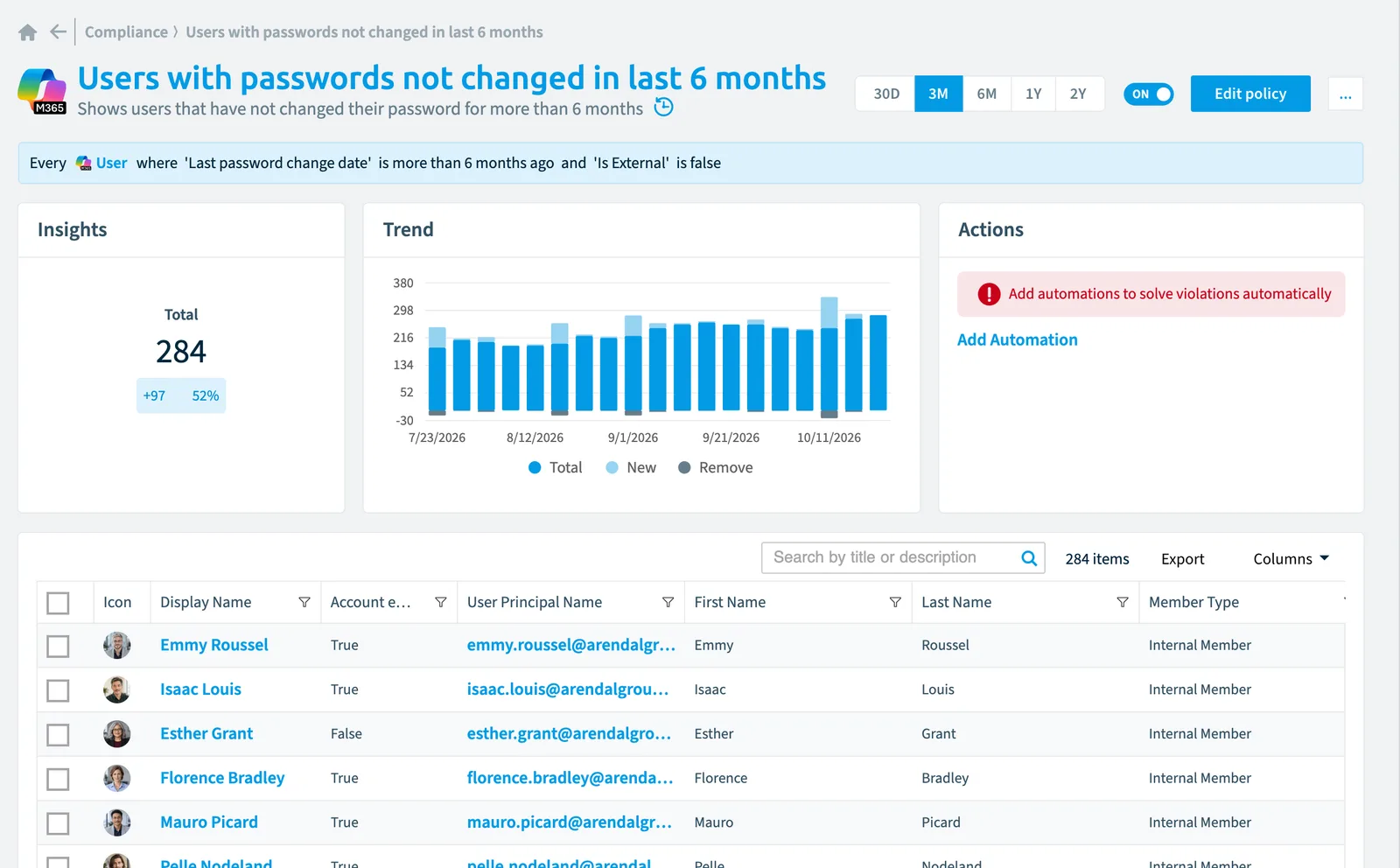
Task: Click the Export button
Action: point(1183,558)
